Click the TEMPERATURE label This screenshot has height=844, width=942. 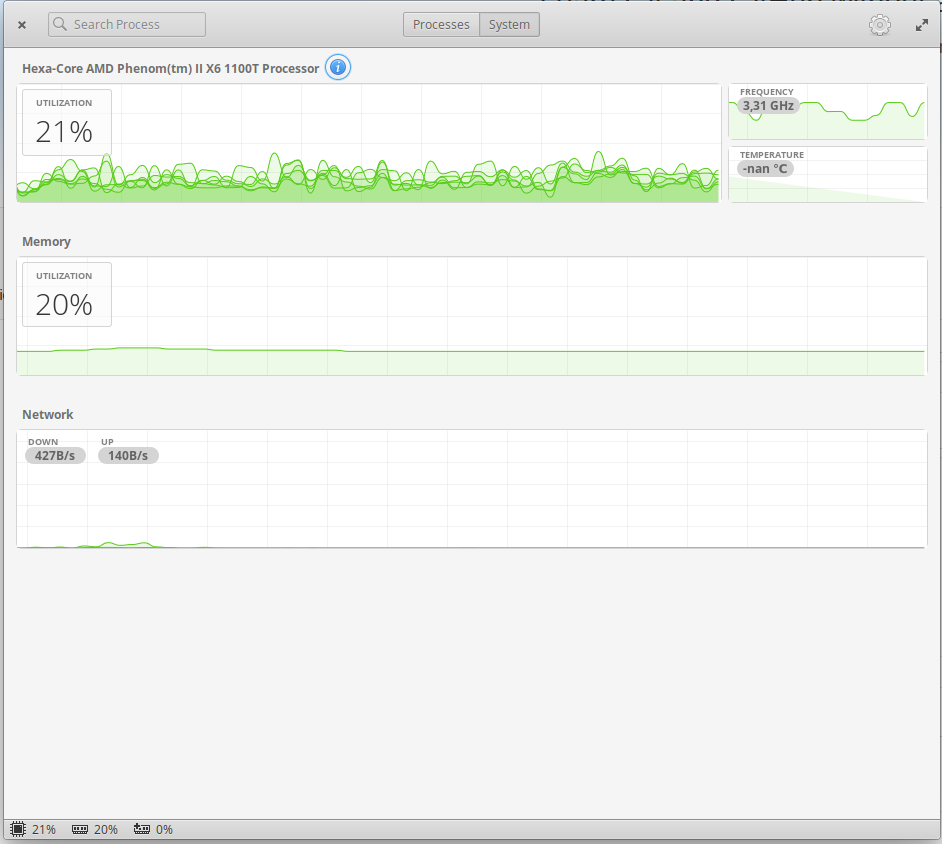click(x=771, y=155)
